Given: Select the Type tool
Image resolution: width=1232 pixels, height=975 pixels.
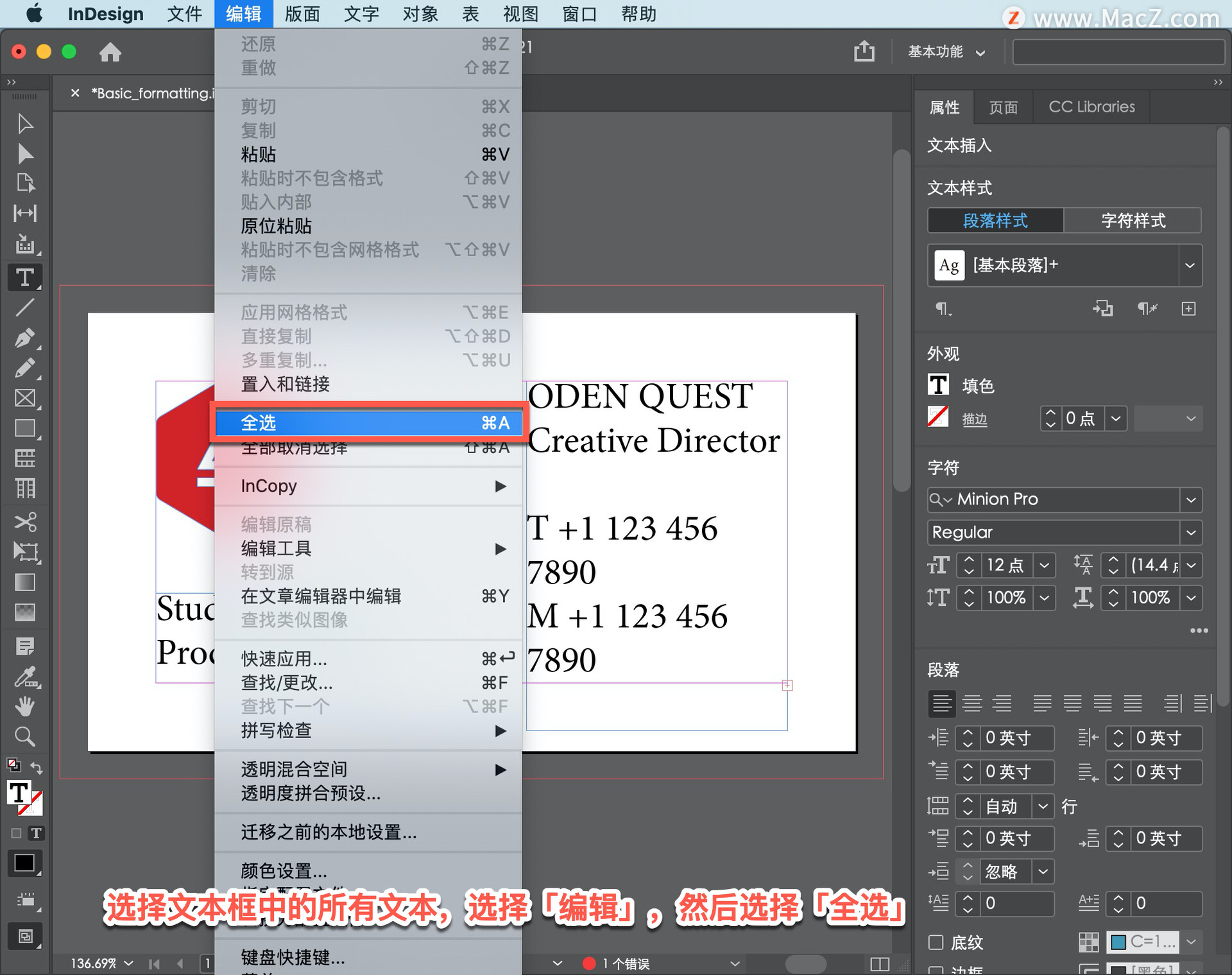Looking at the screenshot, I should point(25,277).
